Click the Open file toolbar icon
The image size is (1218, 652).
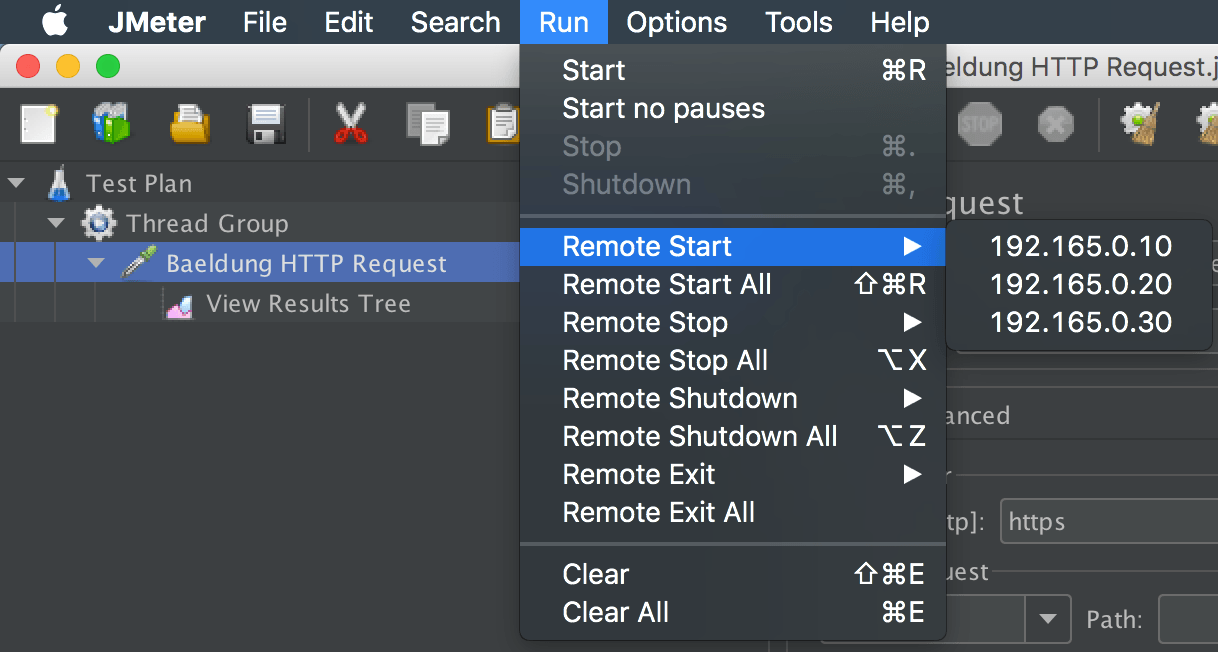tap(189, 124)
